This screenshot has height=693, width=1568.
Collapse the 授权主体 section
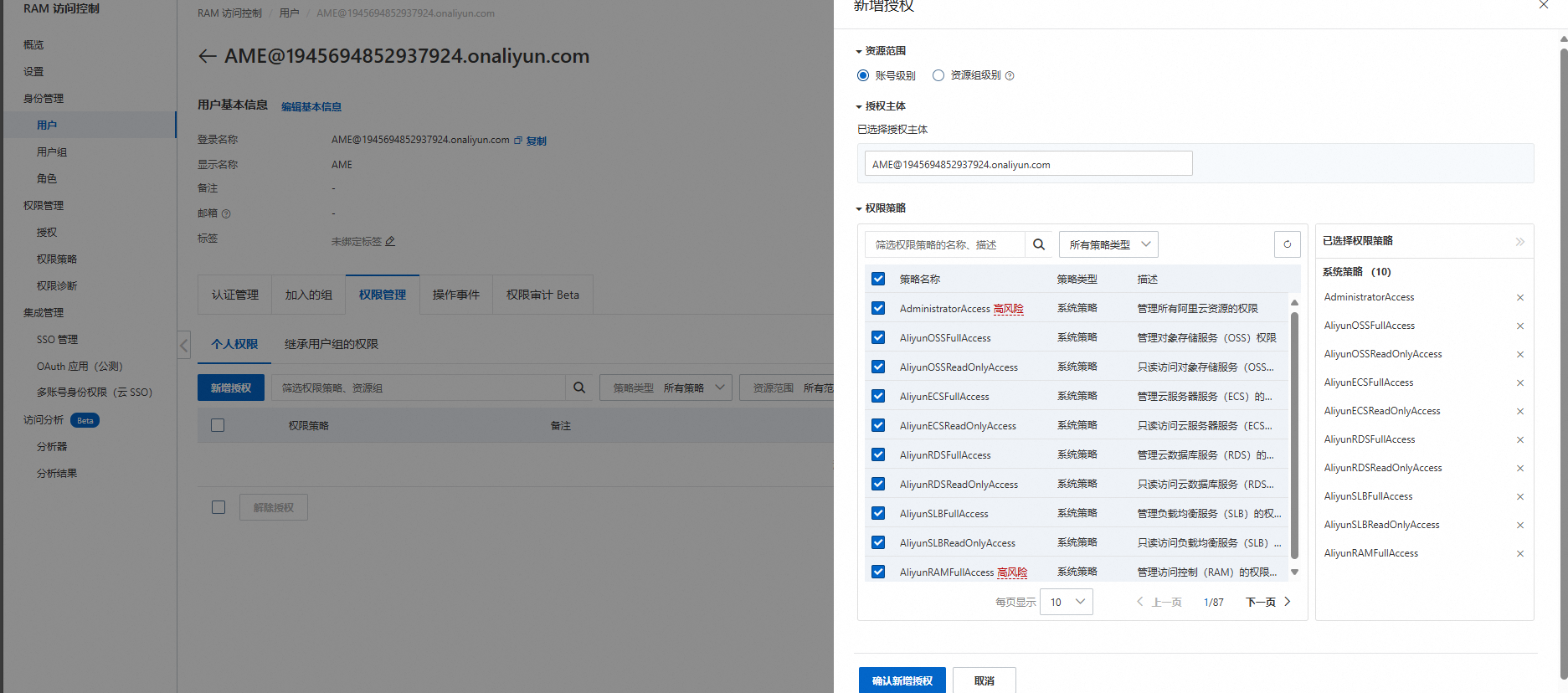[858, 107]
